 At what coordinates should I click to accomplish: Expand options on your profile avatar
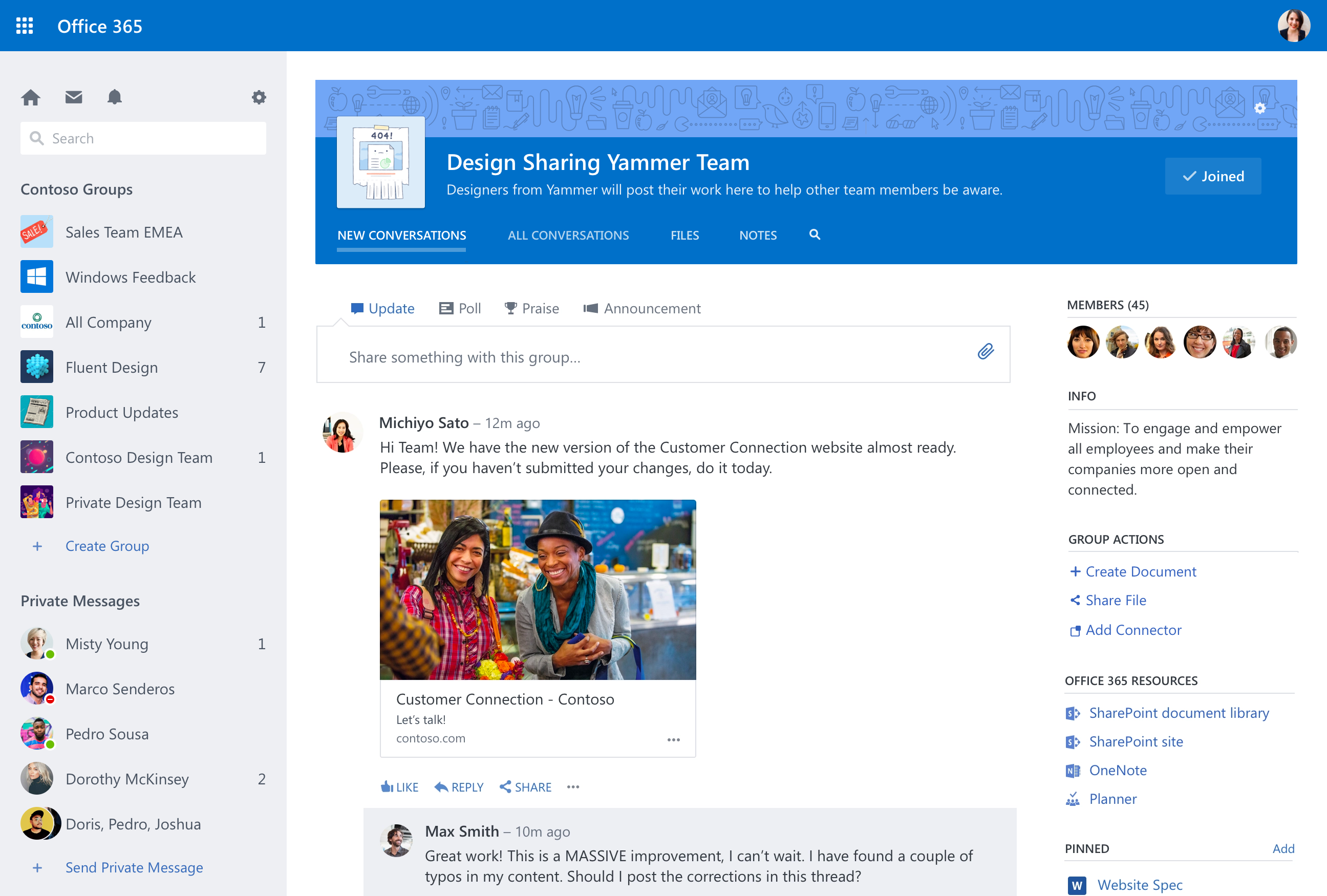(x=1294, y=25)
